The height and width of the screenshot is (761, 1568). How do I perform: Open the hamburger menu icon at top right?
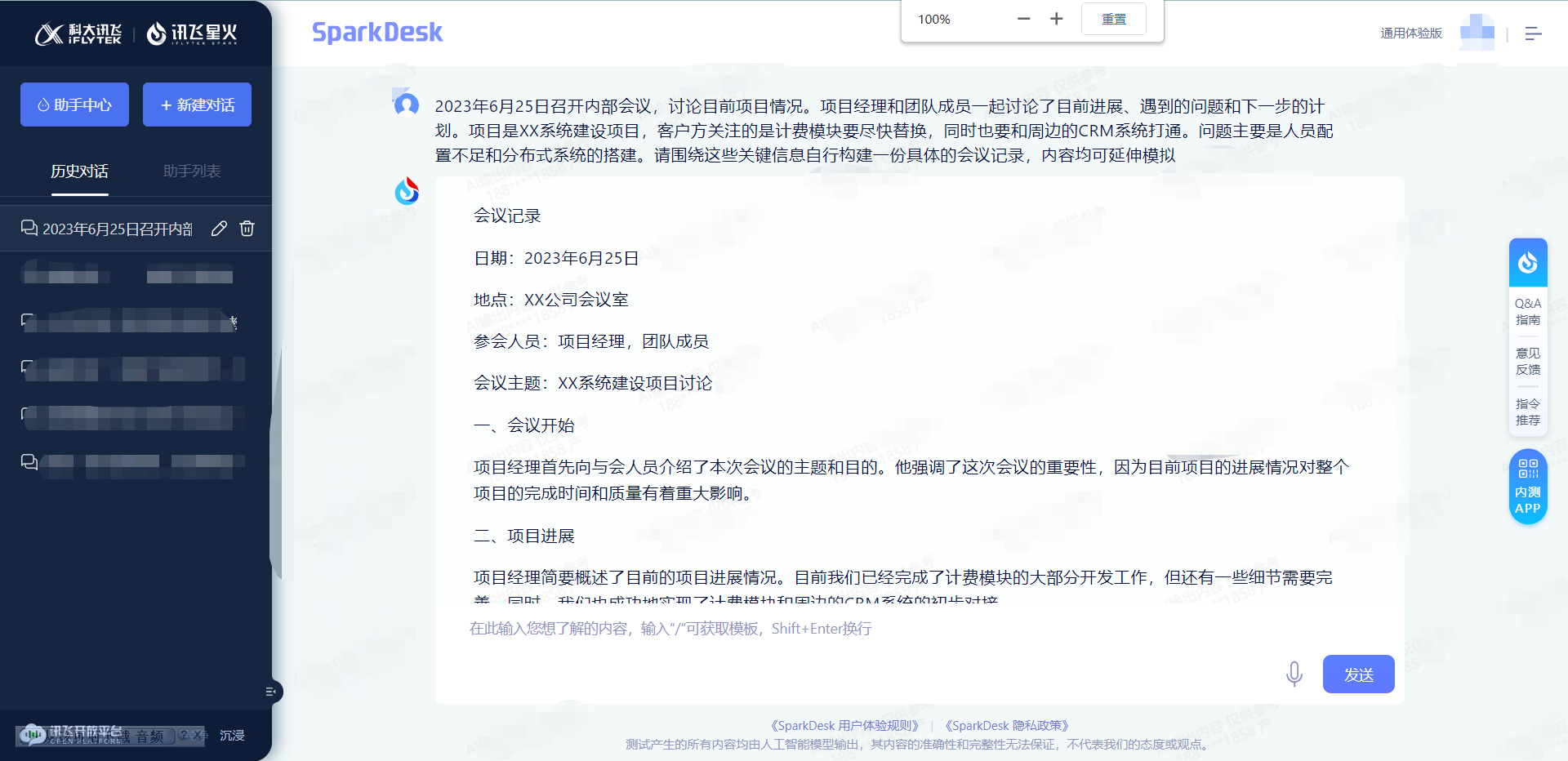tap(1533, 33)
